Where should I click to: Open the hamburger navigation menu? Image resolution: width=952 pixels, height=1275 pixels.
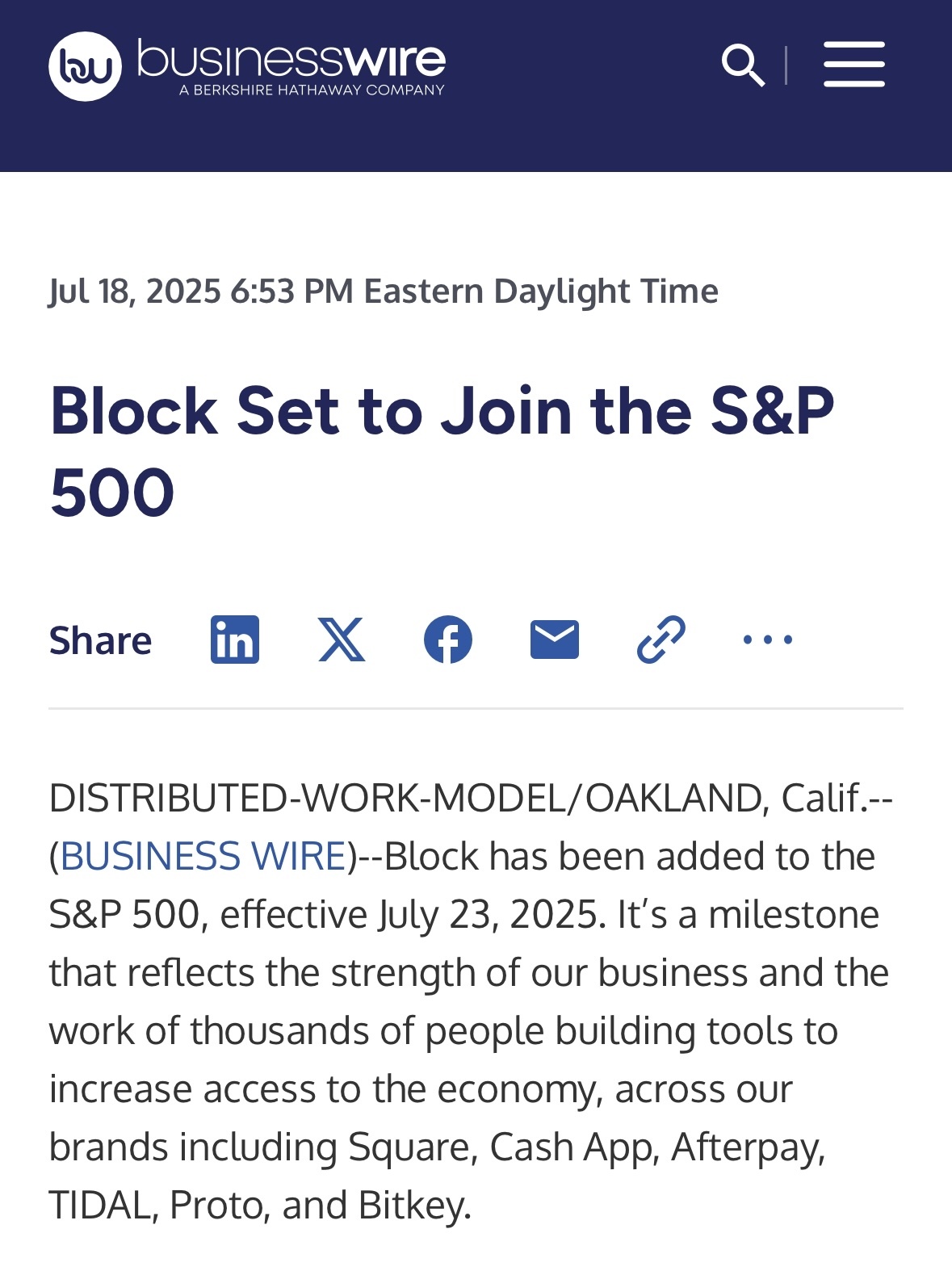pos(853,65)
